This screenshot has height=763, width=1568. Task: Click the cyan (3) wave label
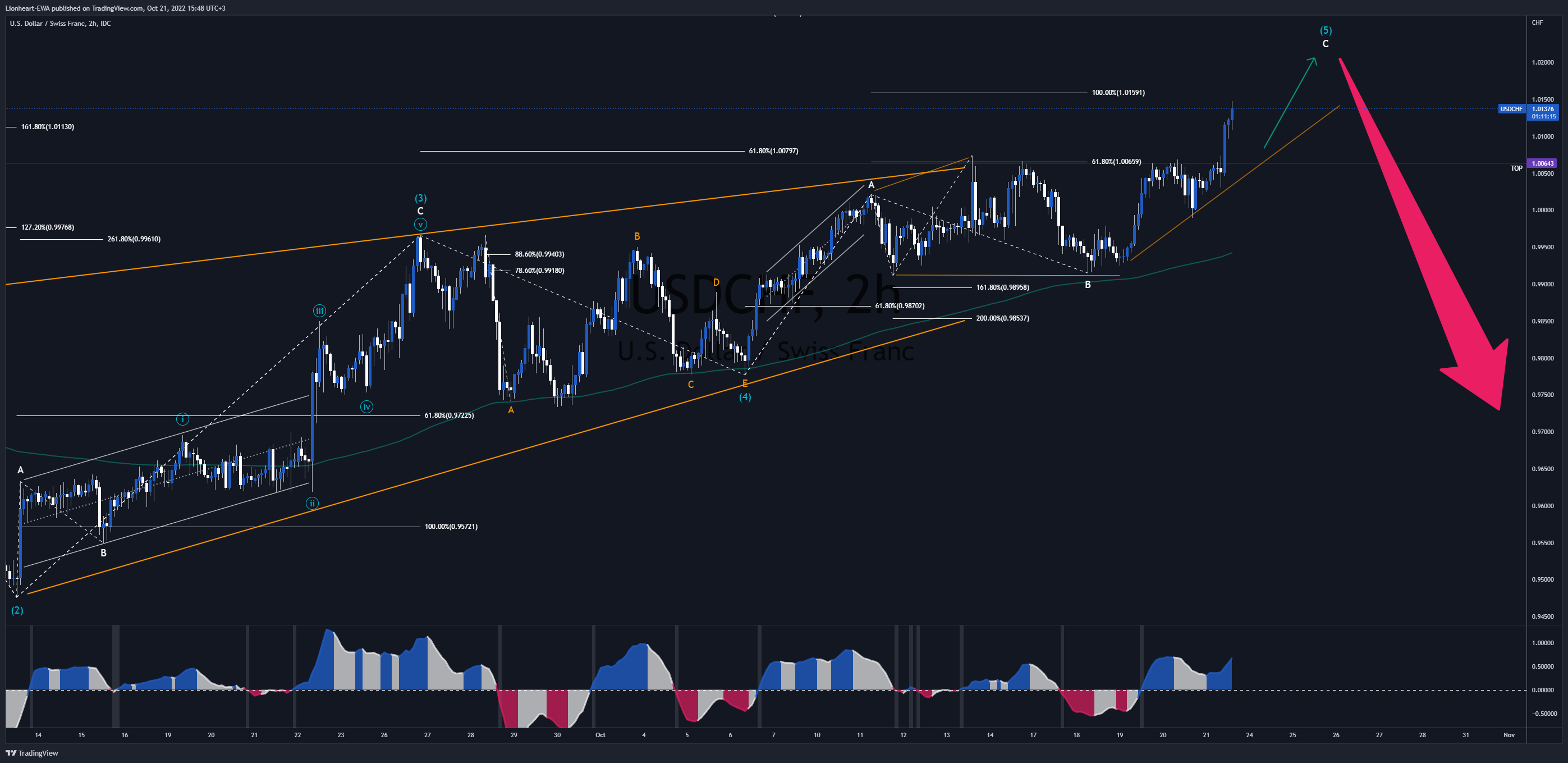click(x=420, y=199)
